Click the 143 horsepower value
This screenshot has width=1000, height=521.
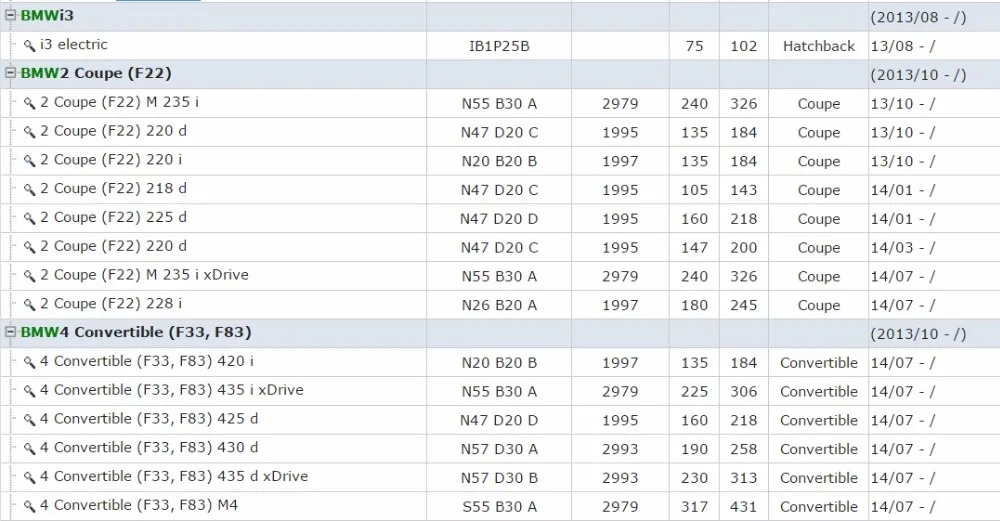pos(744,190)
